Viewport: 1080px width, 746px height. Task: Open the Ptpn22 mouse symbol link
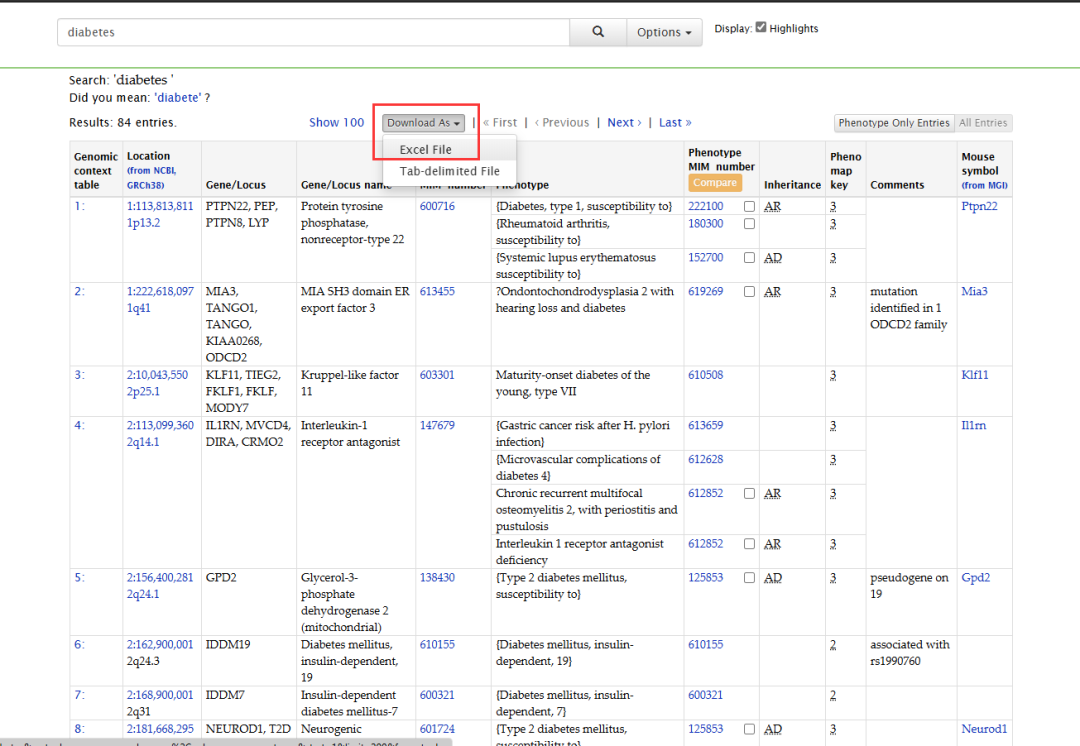coord(979,207)
